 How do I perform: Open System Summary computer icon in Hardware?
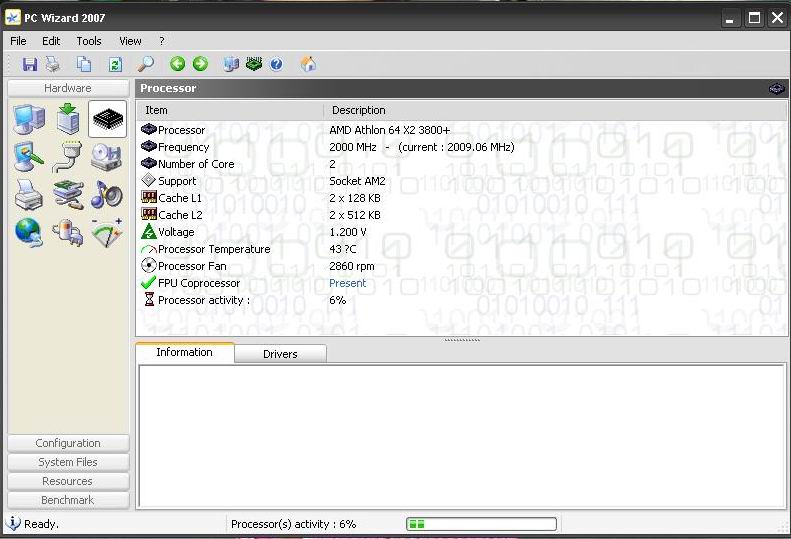pos(29,119)
